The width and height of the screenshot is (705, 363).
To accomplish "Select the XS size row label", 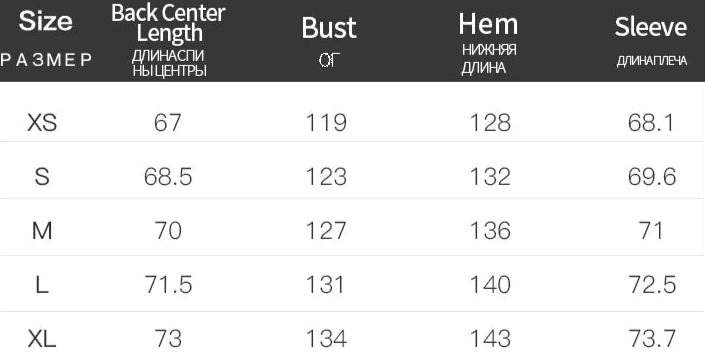I will 42,123.
